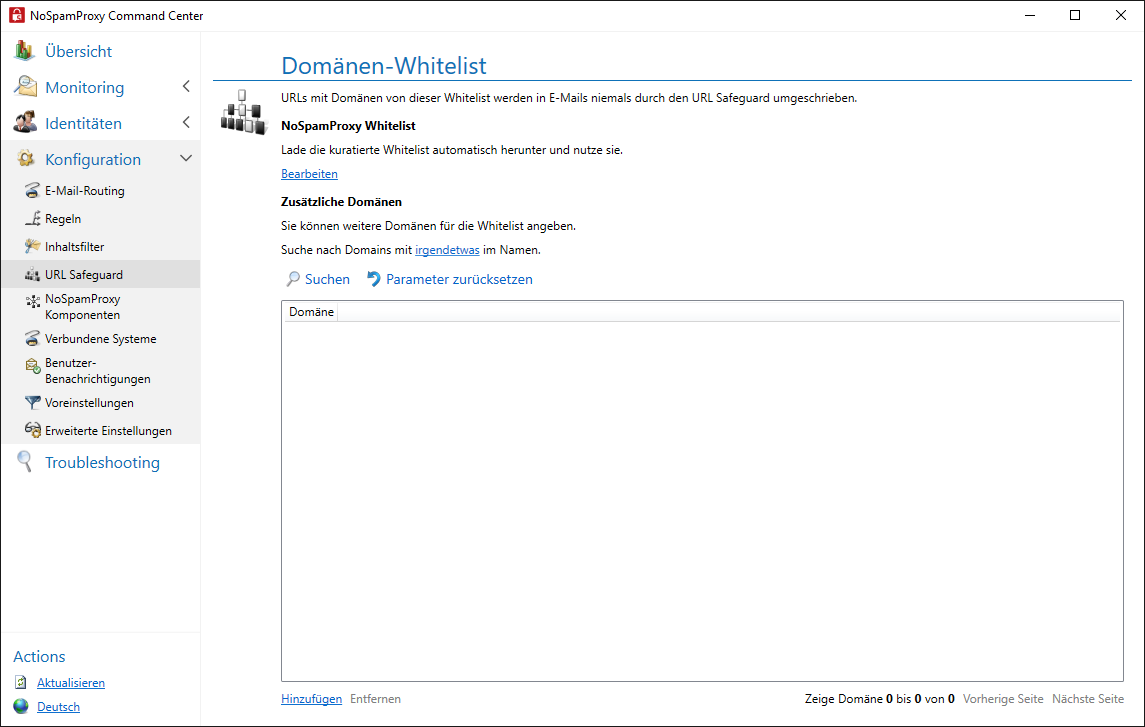Maximize the Command Center window
Viewport: 1145px width, 727px height.
pos(1075,15)
